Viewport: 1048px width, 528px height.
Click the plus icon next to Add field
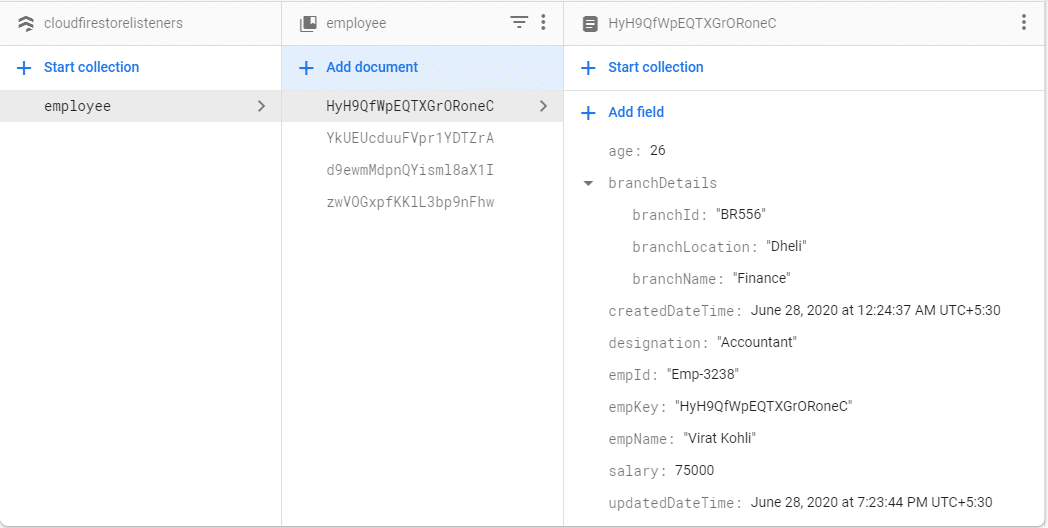pos(589,113)
